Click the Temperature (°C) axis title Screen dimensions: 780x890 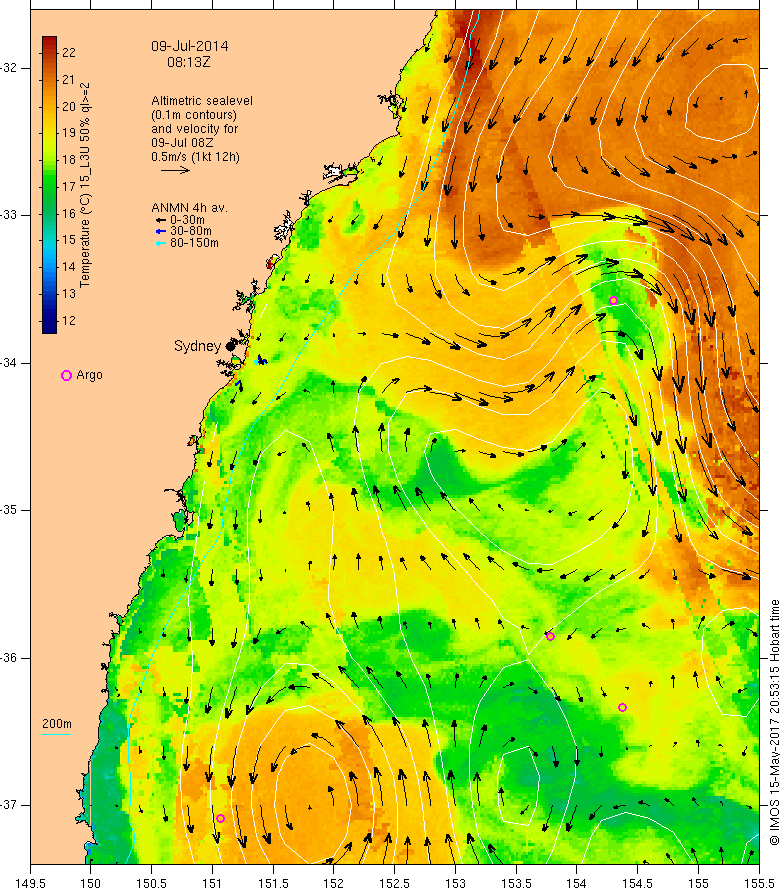tap(85, 185)
